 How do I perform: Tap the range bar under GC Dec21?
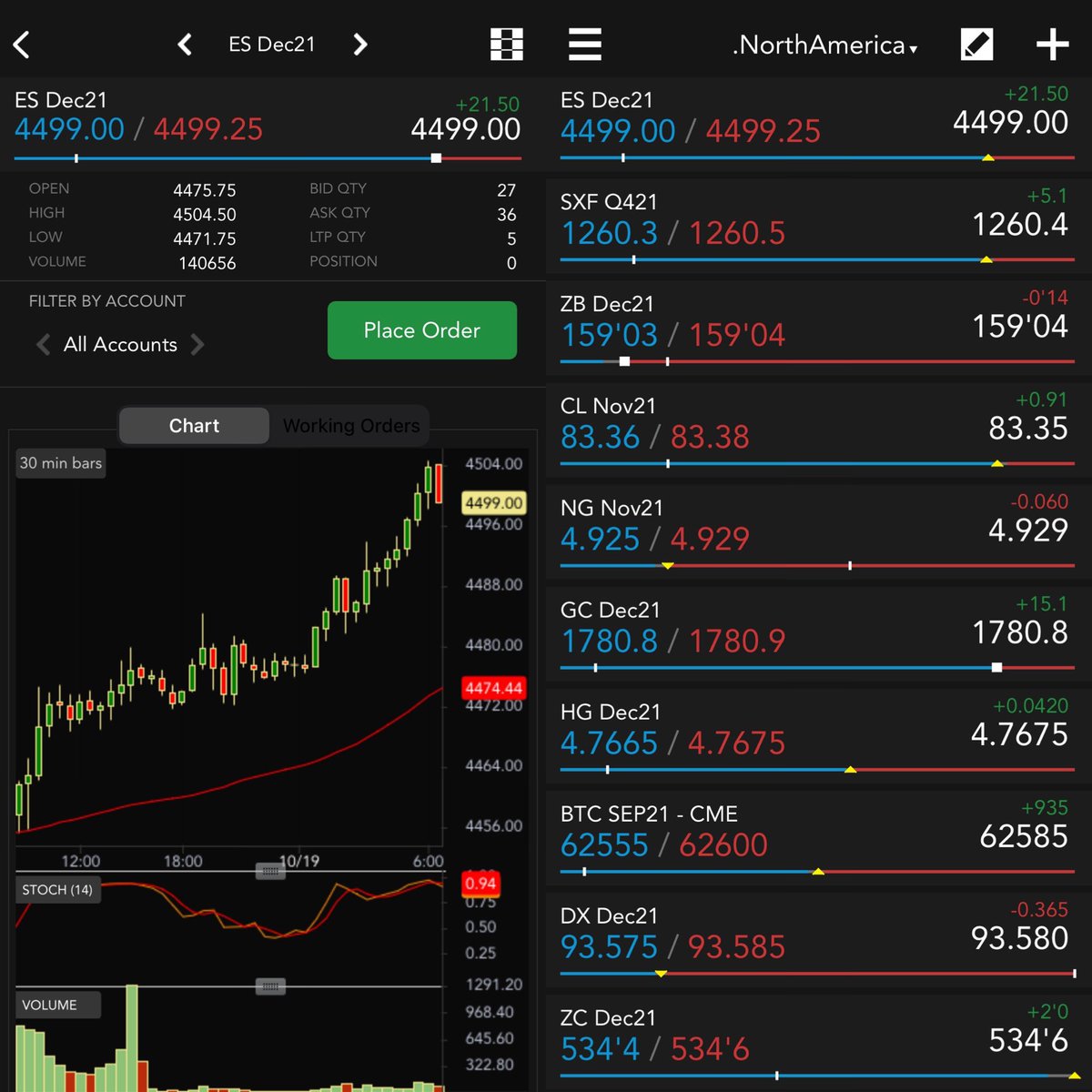[817, 668]
